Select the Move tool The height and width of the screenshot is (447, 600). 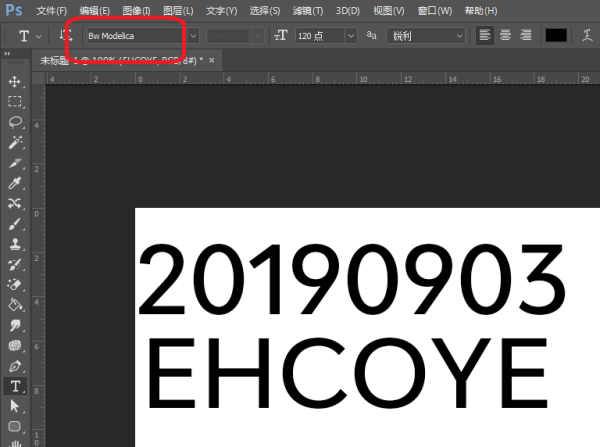point(15,82)
